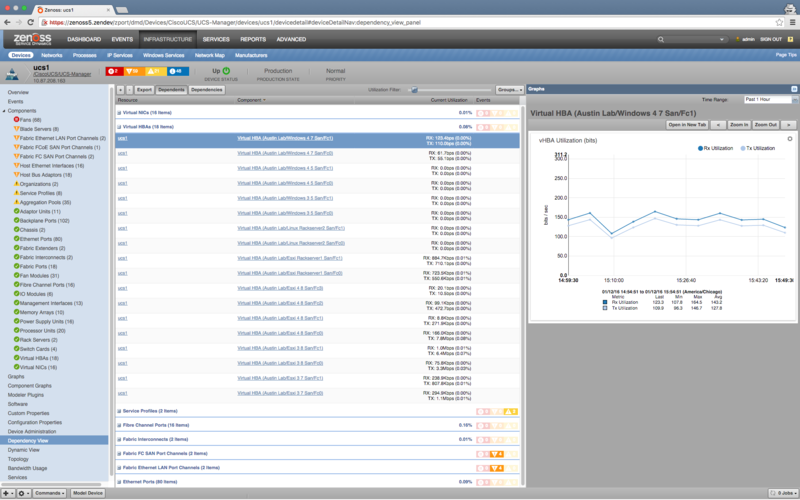The height and width of the screenshot is (500, 800).
Task: Expand the Service Profiles (2 items) group
Action: pyautogui.click(x=119, y=411)
